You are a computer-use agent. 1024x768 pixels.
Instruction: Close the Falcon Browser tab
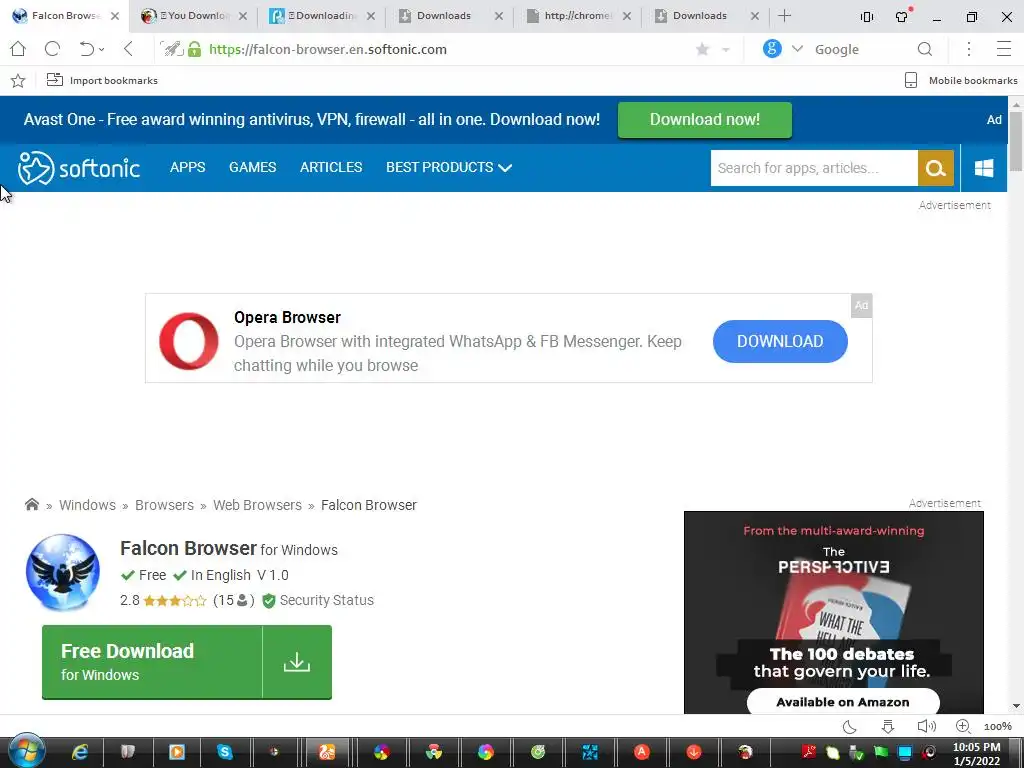[115, 16]
